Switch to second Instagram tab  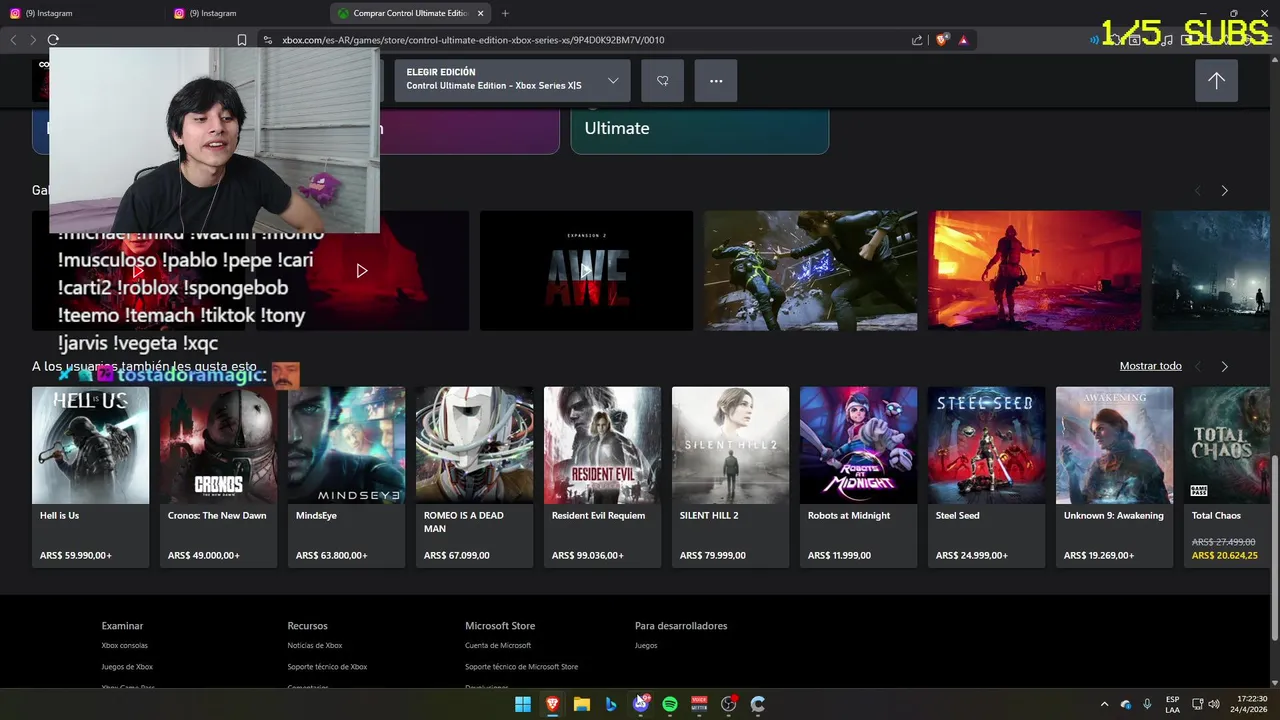tap(245, 13)
